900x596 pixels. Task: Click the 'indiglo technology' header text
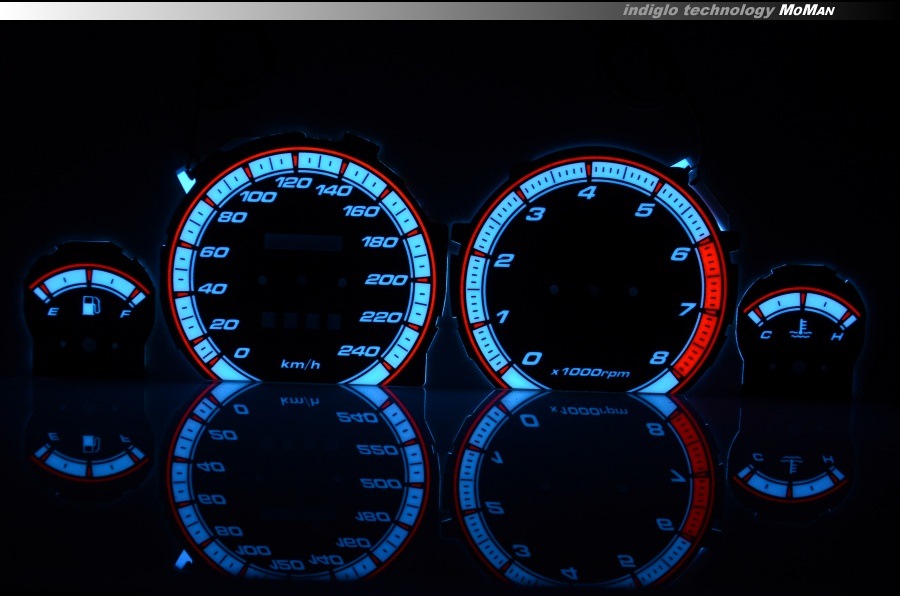click(x=699, y=10)
